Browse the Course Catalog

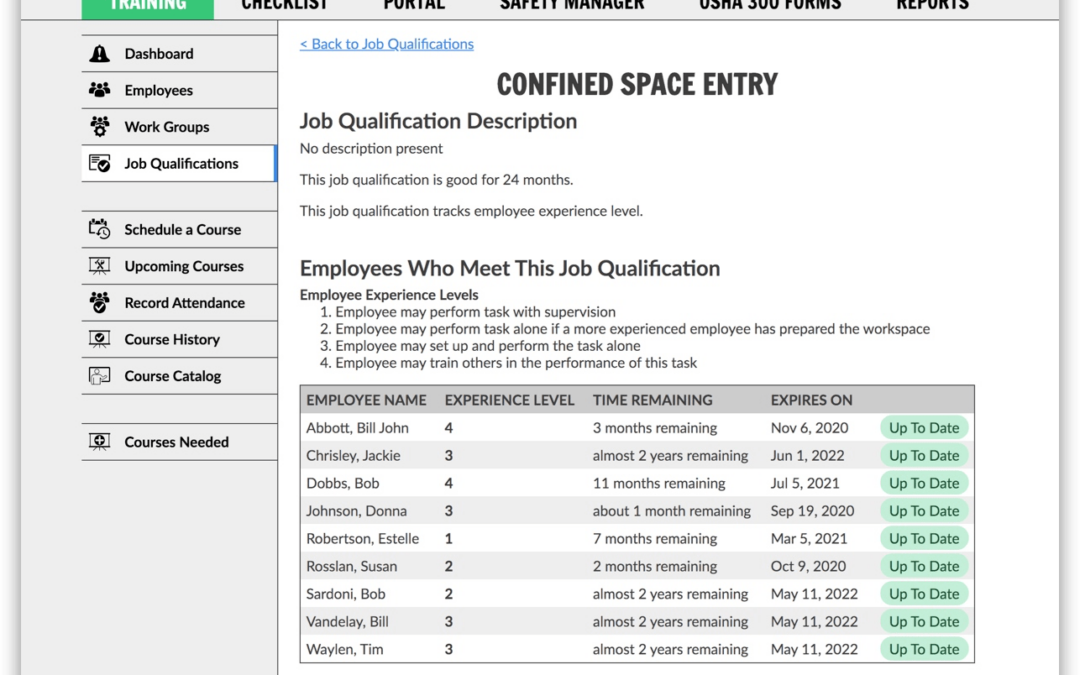179,375
